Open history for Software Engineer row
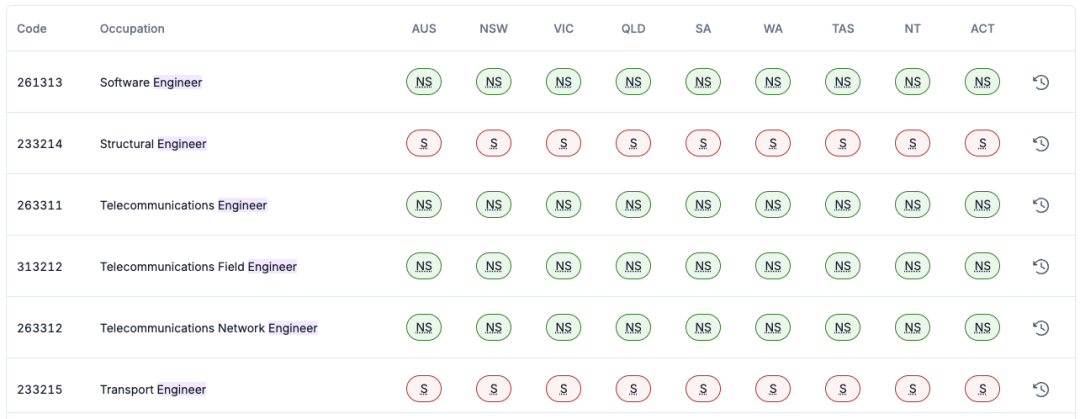Image resolution: width=1080 pixels, height=419 pixels. coord(1040,82)
